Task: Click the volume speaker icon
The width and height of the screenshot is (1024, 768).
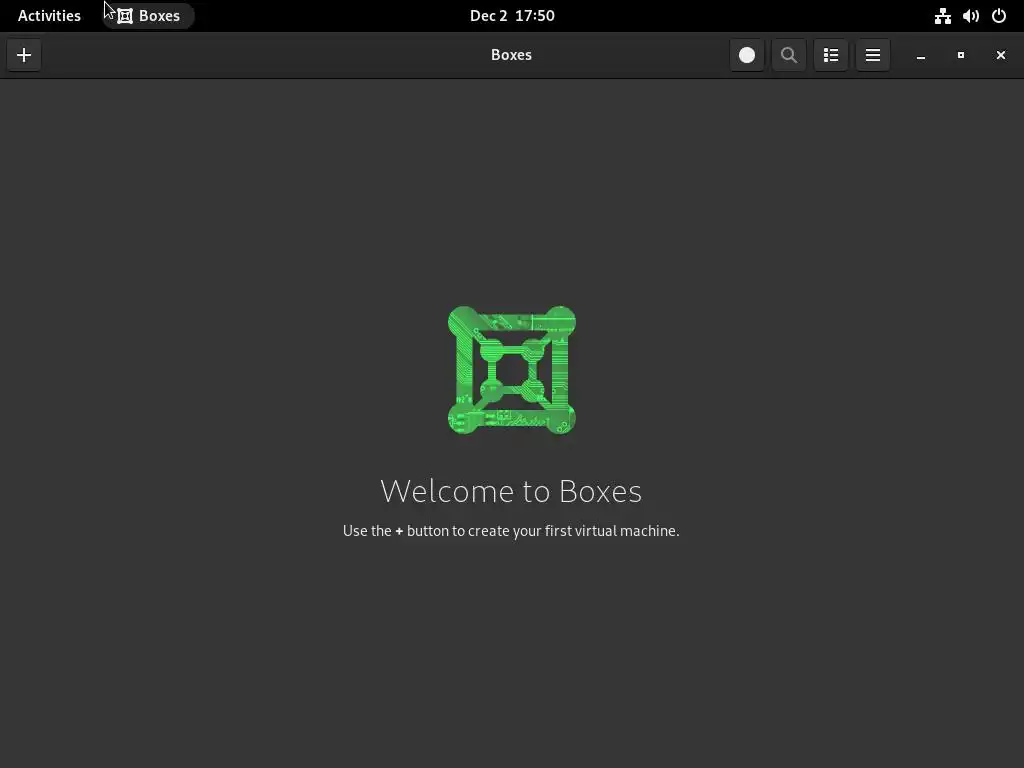Action: [970, 16]
